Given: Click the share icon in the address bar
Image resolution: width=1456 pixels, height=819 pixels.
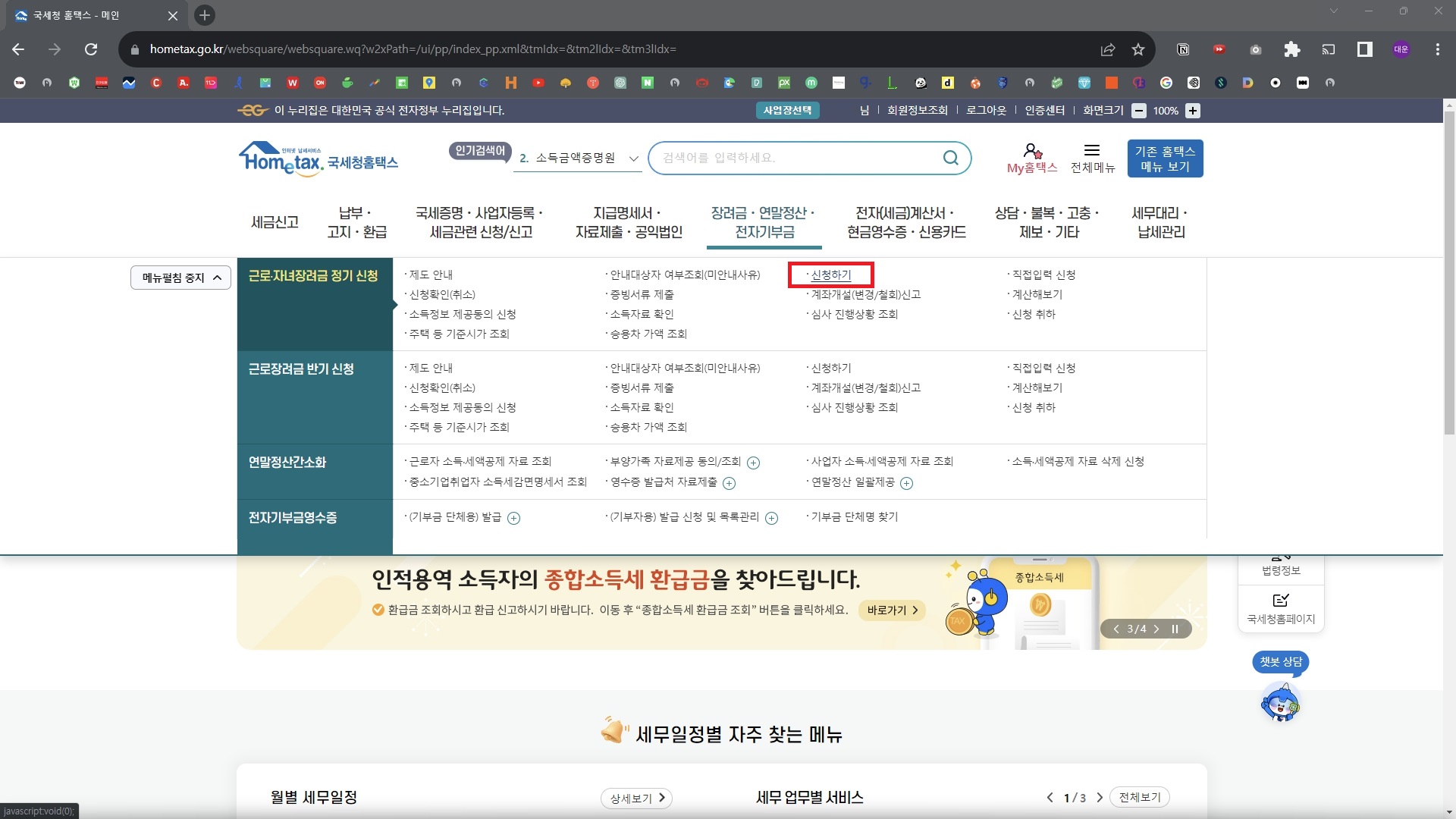Looking at the screenshot, I should (1108, 49).
